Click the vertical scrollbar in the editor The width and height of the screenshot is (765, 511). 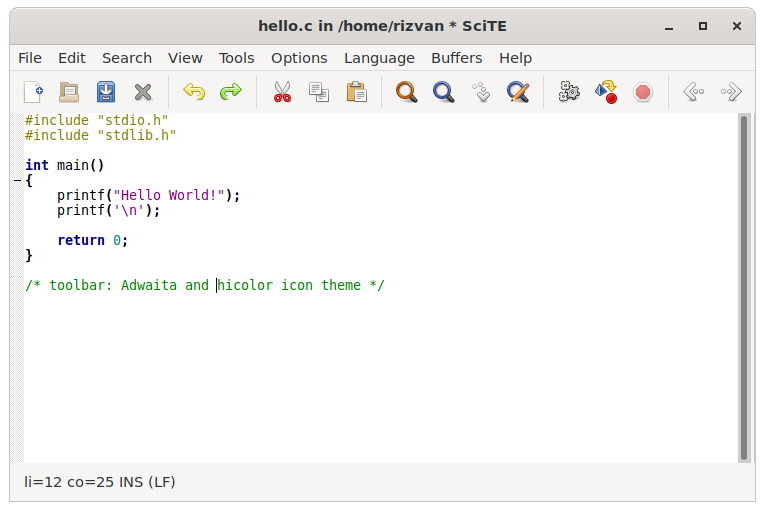[x=743, y=288]
